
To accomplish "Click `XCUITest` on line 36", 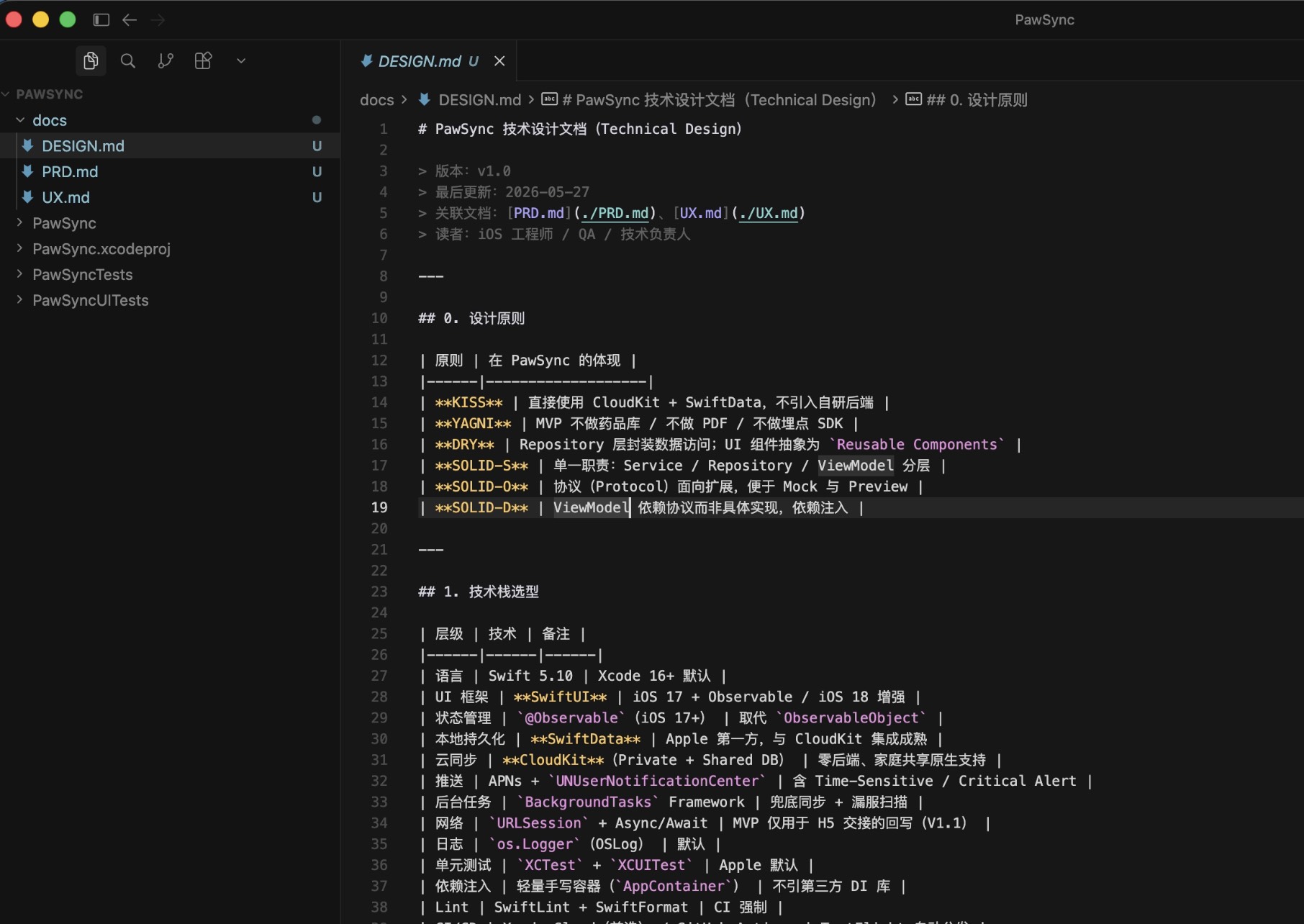I will [x=651, y=865].
